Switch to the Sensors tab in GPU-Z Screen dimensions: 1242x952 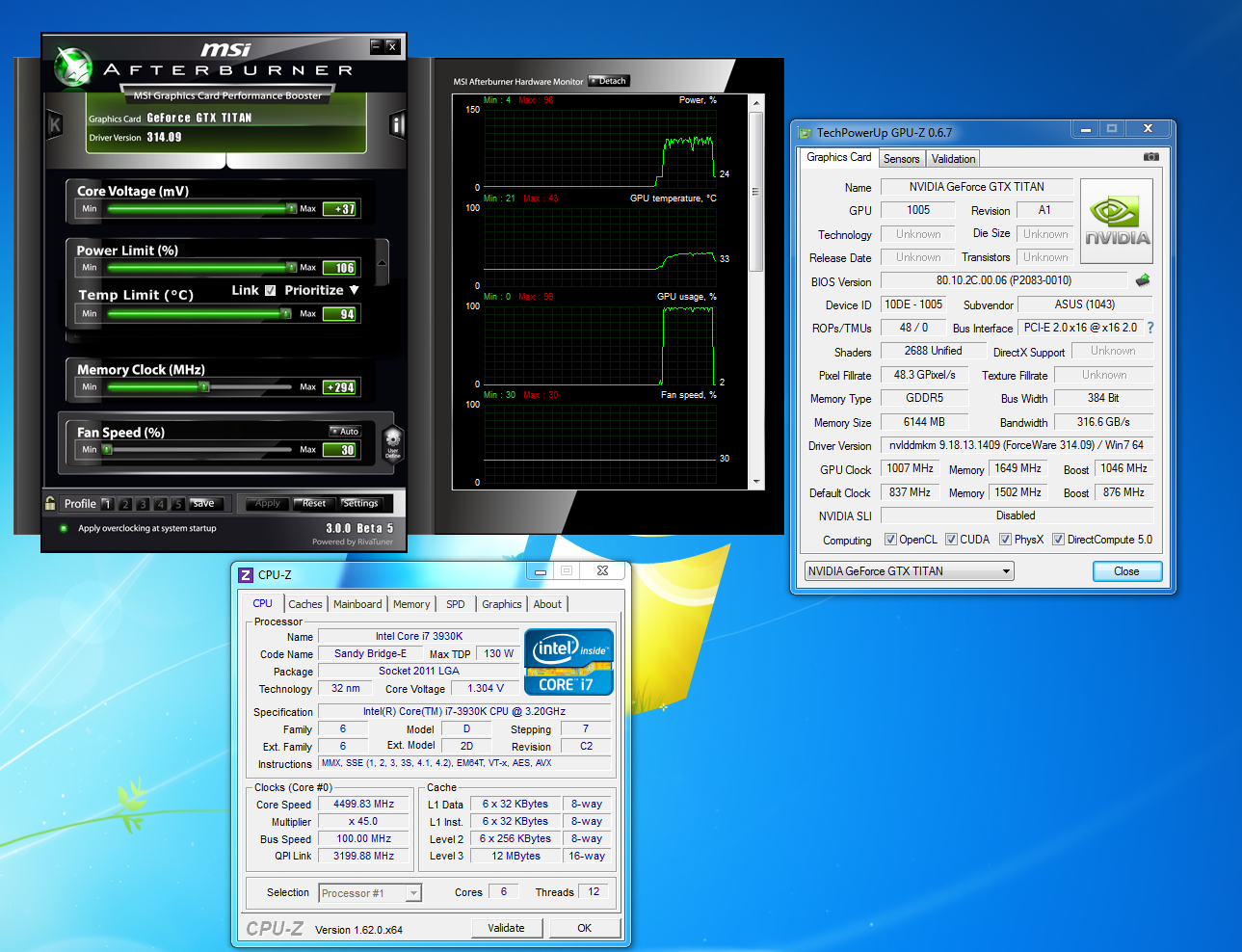[902, 159]
